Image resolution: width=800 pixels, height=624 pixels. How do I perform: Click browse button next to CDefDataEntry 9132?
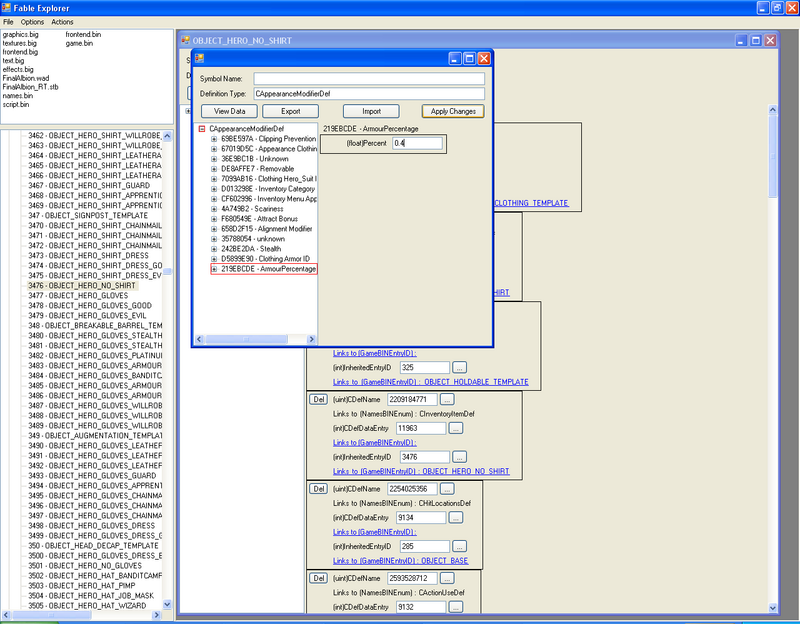coord(456,607)
